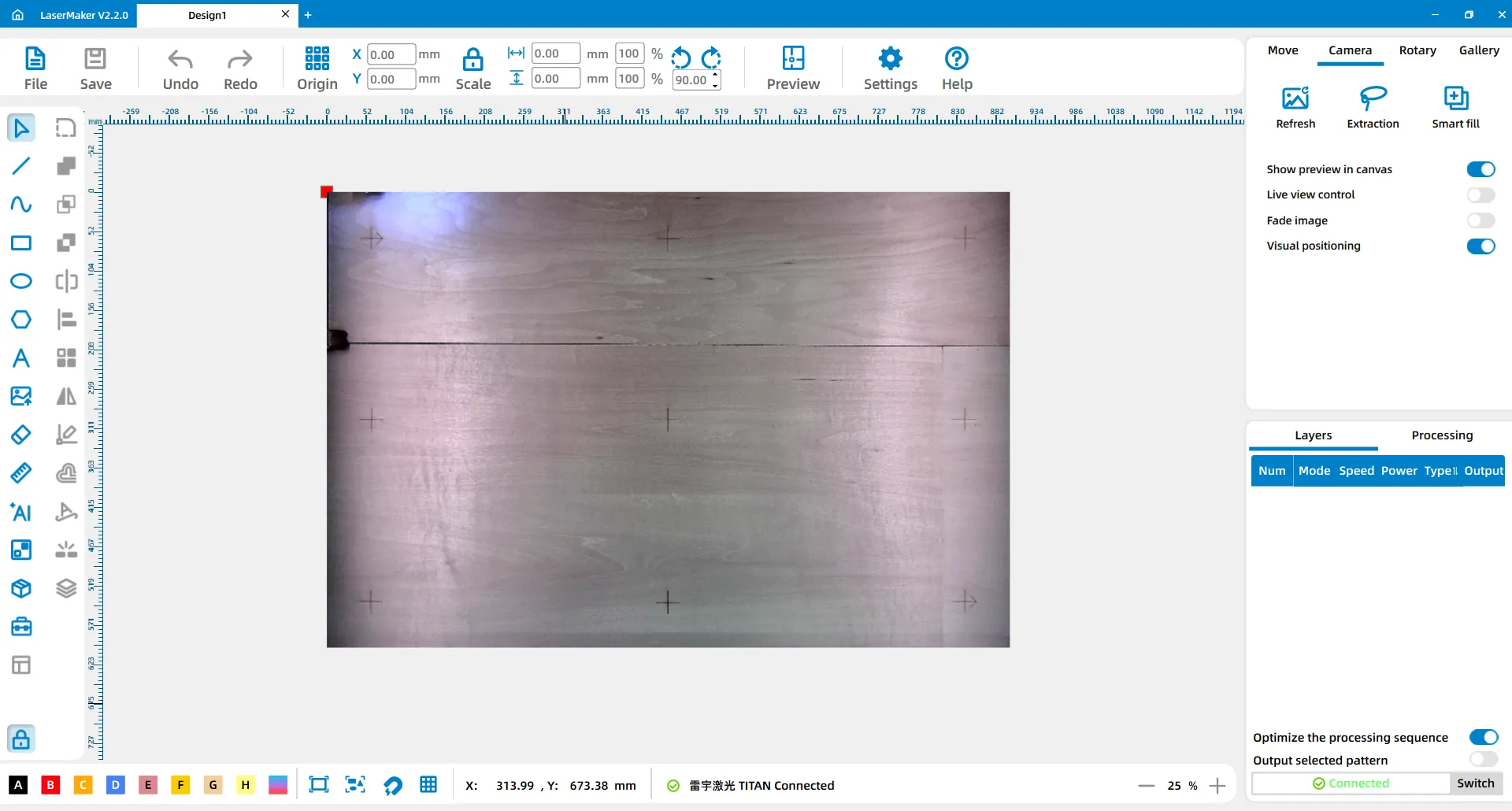Disable Show preview in canvas

click(x=1480, y=169)
